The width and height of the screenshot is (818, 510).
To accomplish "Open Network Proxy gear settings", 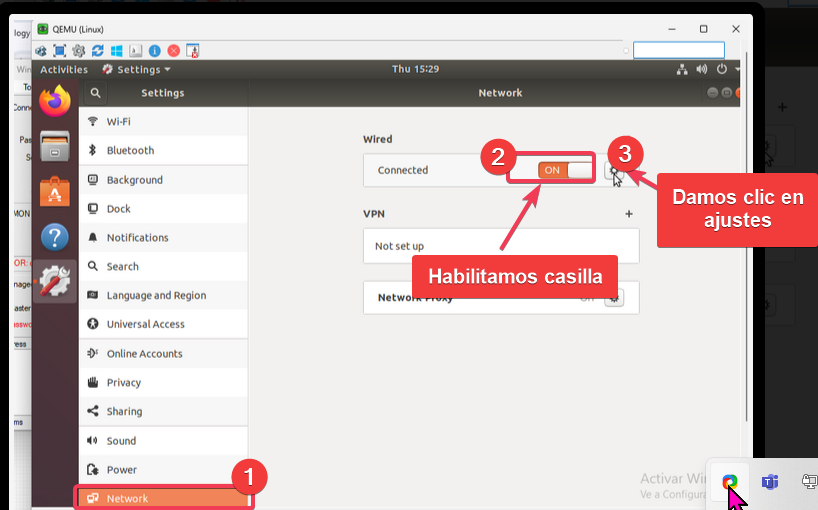I will pyautogui.click(x=615, y=297).
